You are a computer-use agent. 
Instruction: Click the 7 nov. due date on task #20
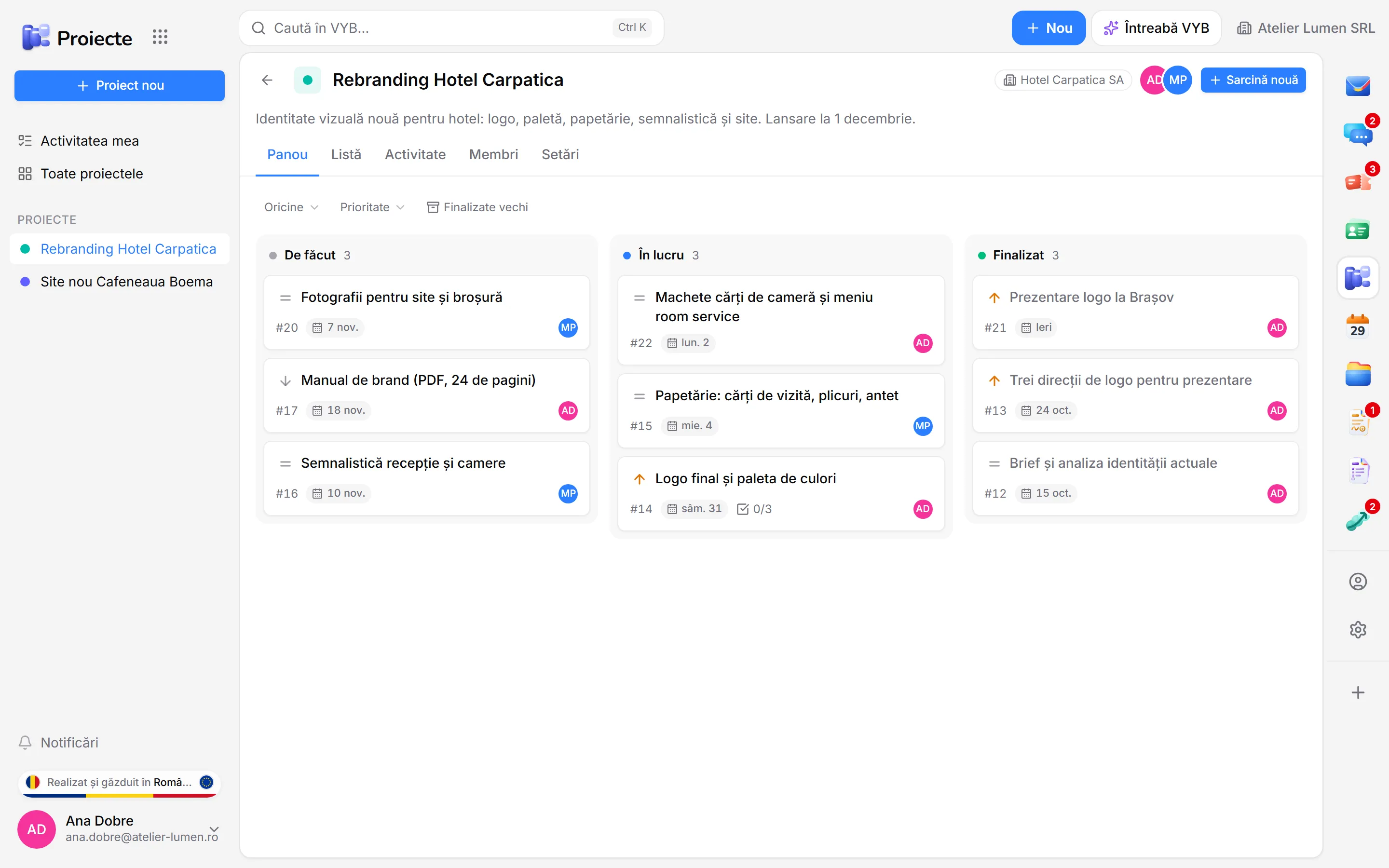pos(335,327)
